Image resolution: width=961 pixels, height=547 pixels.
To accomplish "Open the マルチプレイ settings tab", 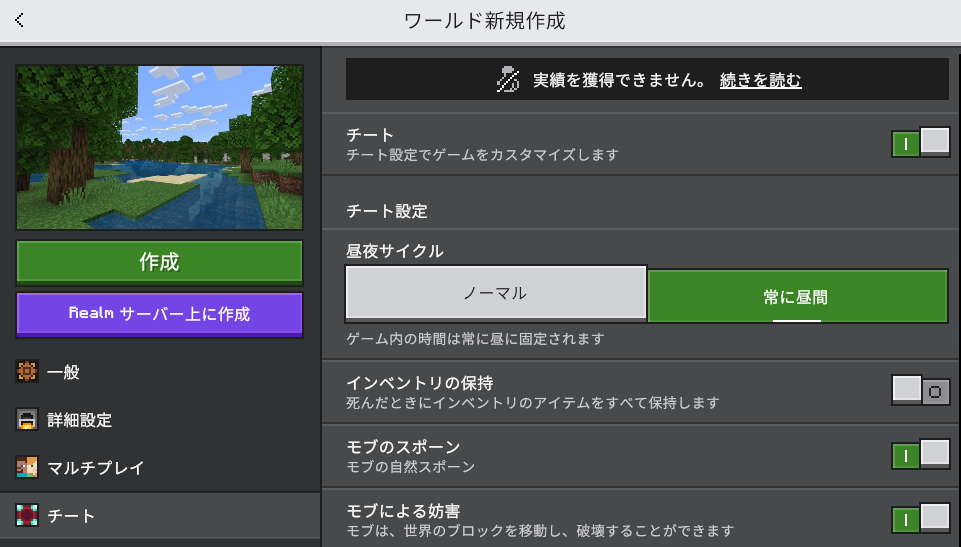I will pyautogui.click(x=161, y=467).
